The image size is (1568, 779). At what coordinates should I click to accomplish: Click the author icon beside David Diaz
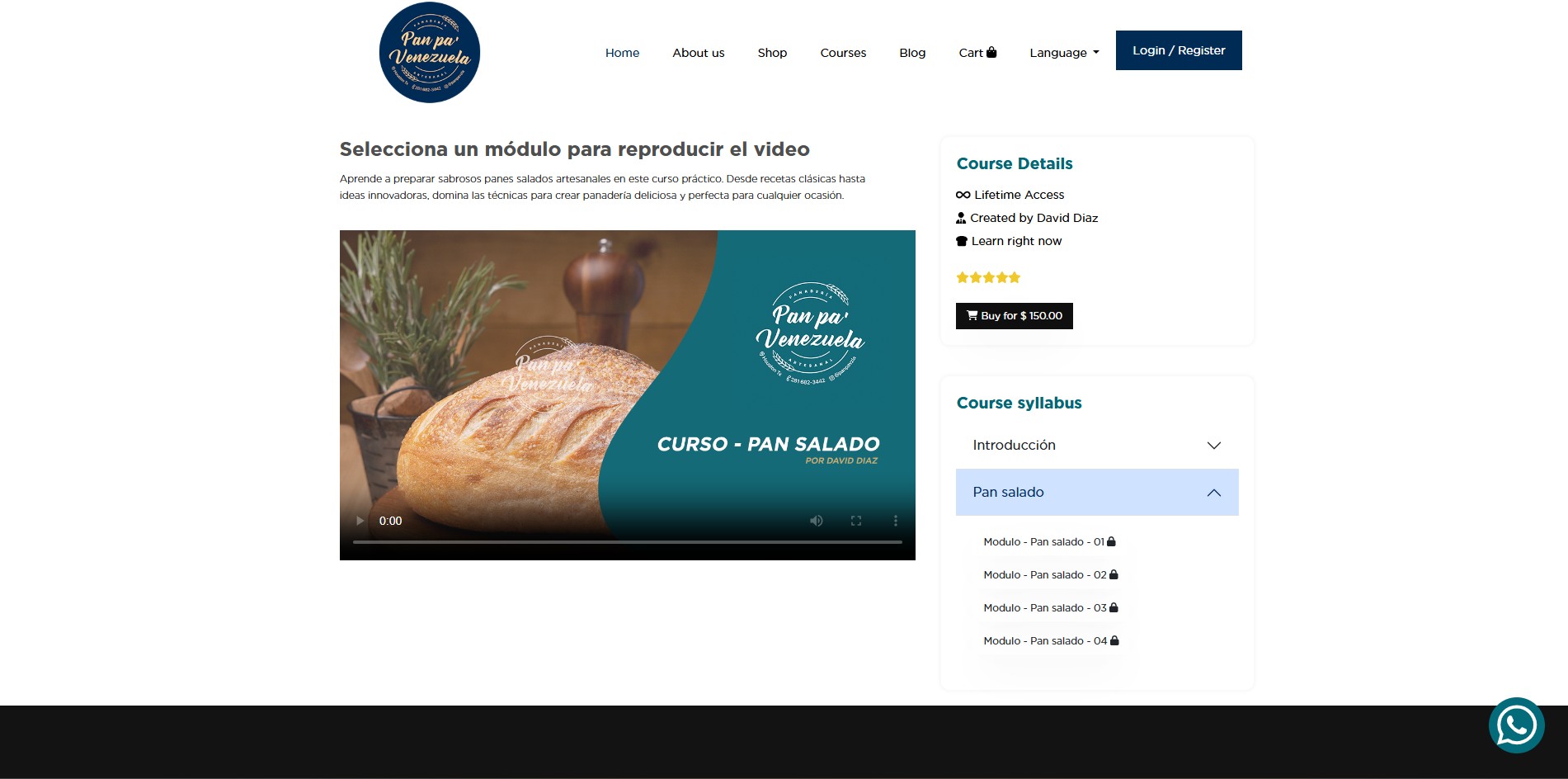[961, 218]
